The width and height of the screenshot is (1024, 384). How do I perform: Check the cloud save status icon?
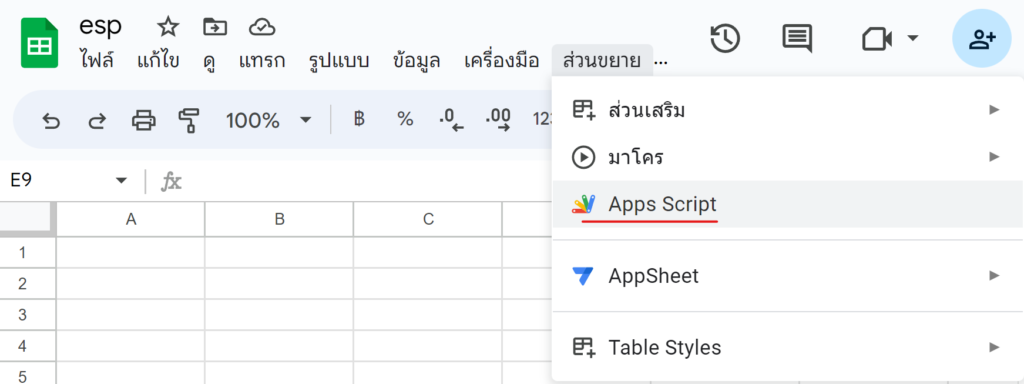[262, 27]
